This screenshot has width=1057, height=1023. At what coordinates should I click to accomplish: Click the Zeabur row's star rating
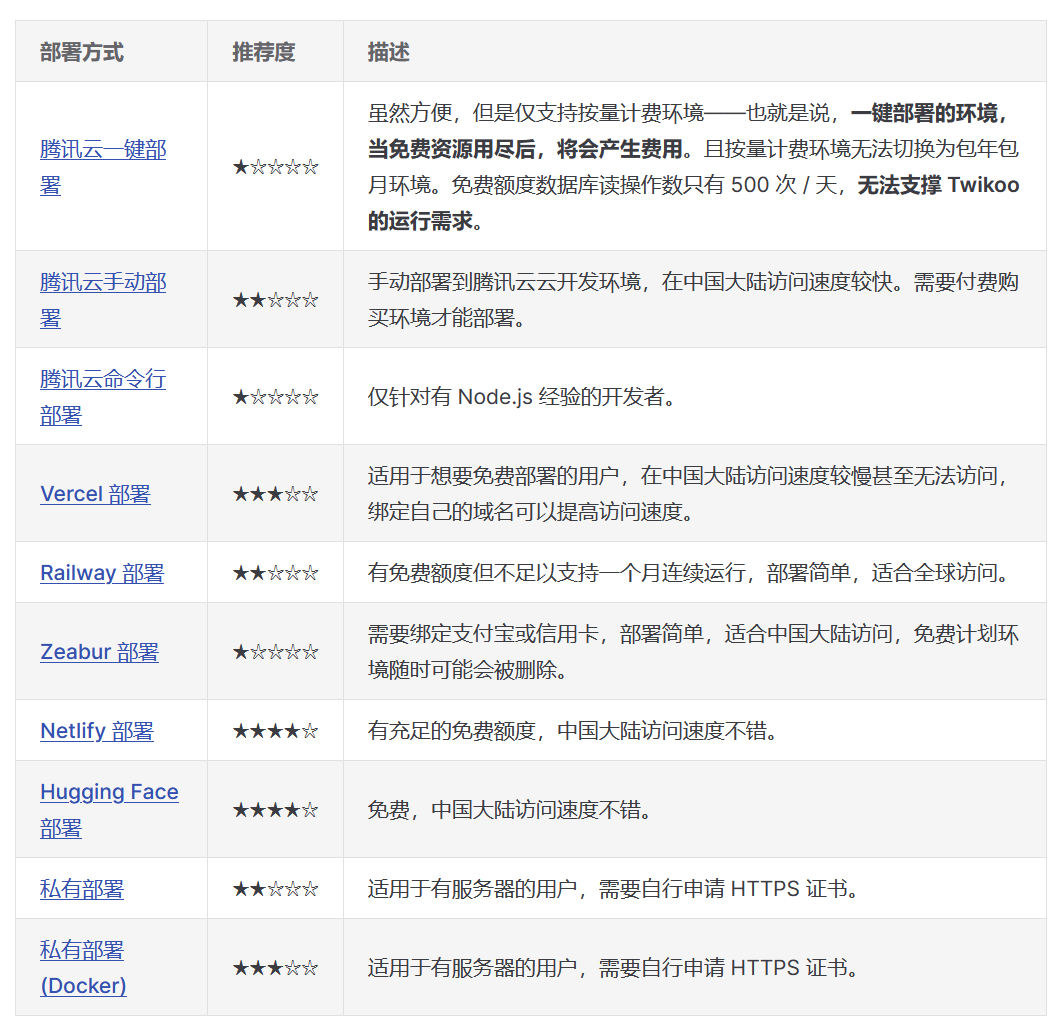coord(275,652)
